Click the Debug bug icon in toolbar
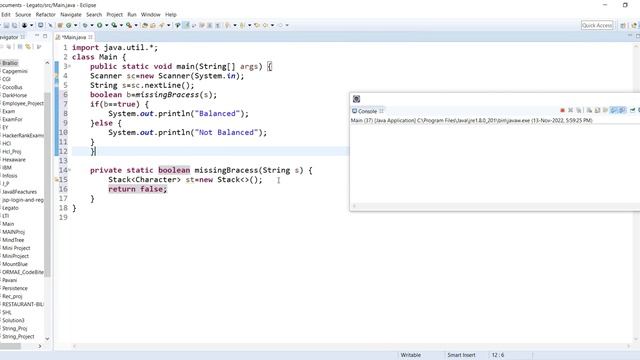The image size is (640, 360). click(84, 25)
